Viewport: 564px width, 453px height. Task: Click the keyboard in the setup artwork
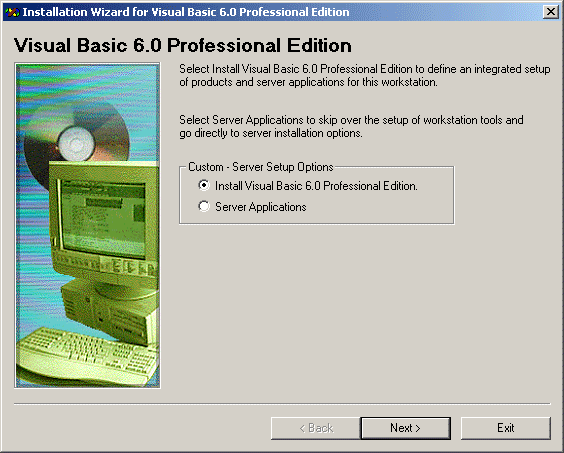87,355
